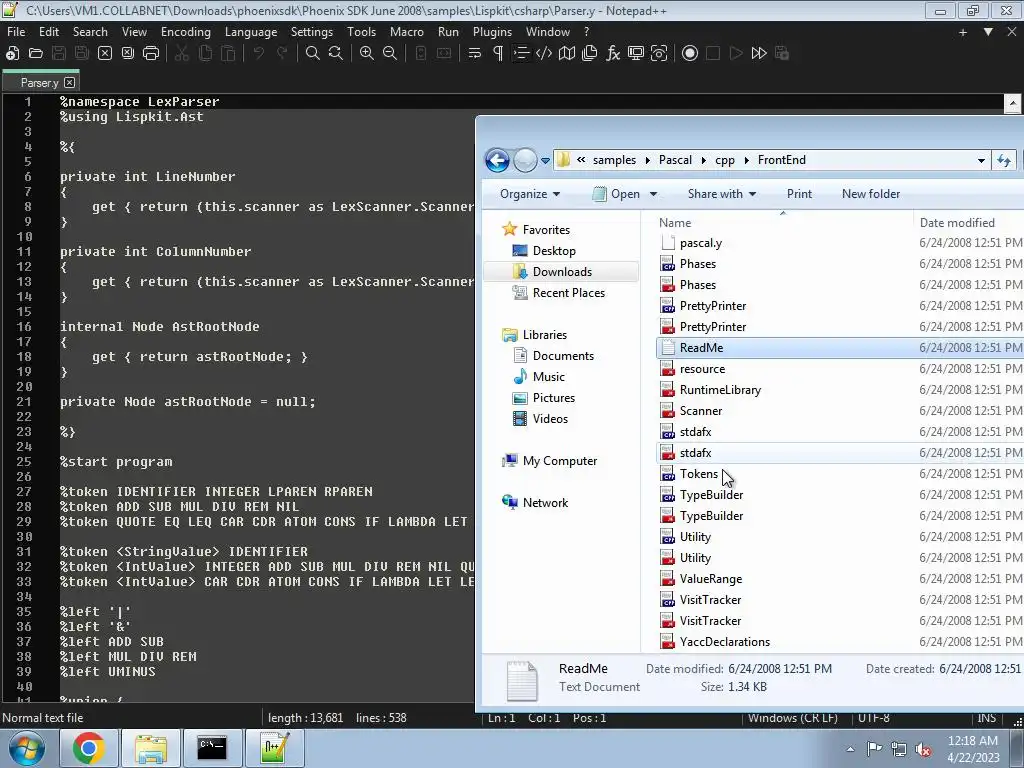Image resolution: width=1024 pixels, height=768 pixels.
Task: Open the Share with dropdown
Action: coord(722,194)
